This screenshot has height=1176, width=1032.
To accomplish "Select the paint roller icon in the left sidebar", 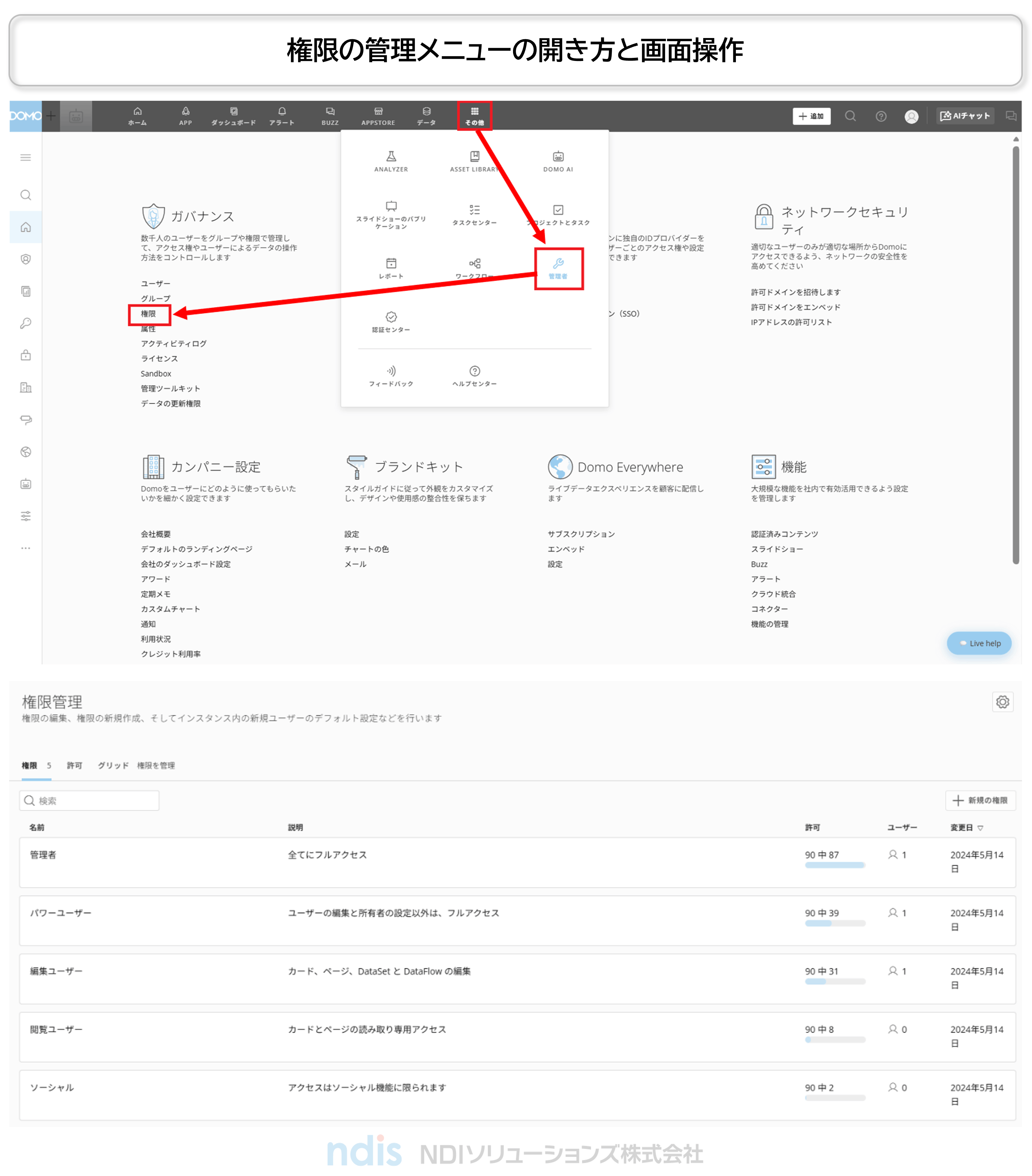I will tap(25, 420).
